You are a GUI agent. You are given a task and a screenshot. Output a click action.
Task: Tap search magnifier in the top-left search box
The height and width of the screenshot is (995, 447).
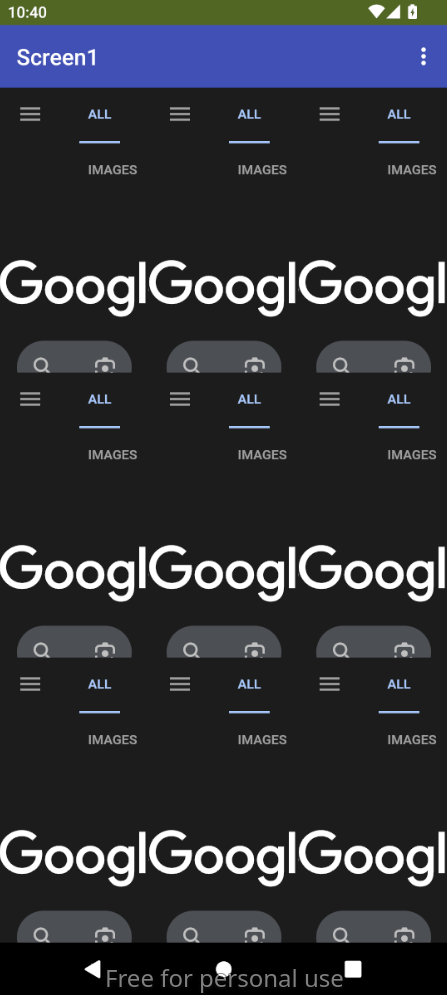[x=42, y=366]
